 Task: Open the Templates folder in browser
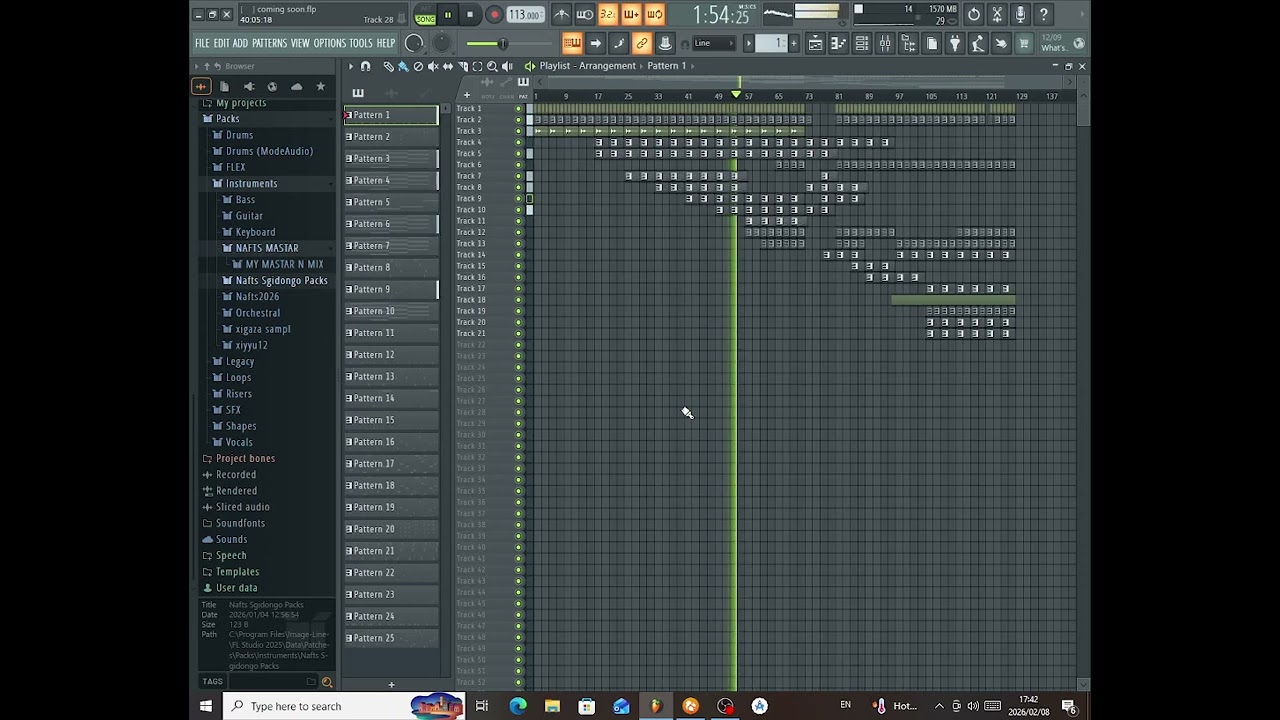click(237, 572)
